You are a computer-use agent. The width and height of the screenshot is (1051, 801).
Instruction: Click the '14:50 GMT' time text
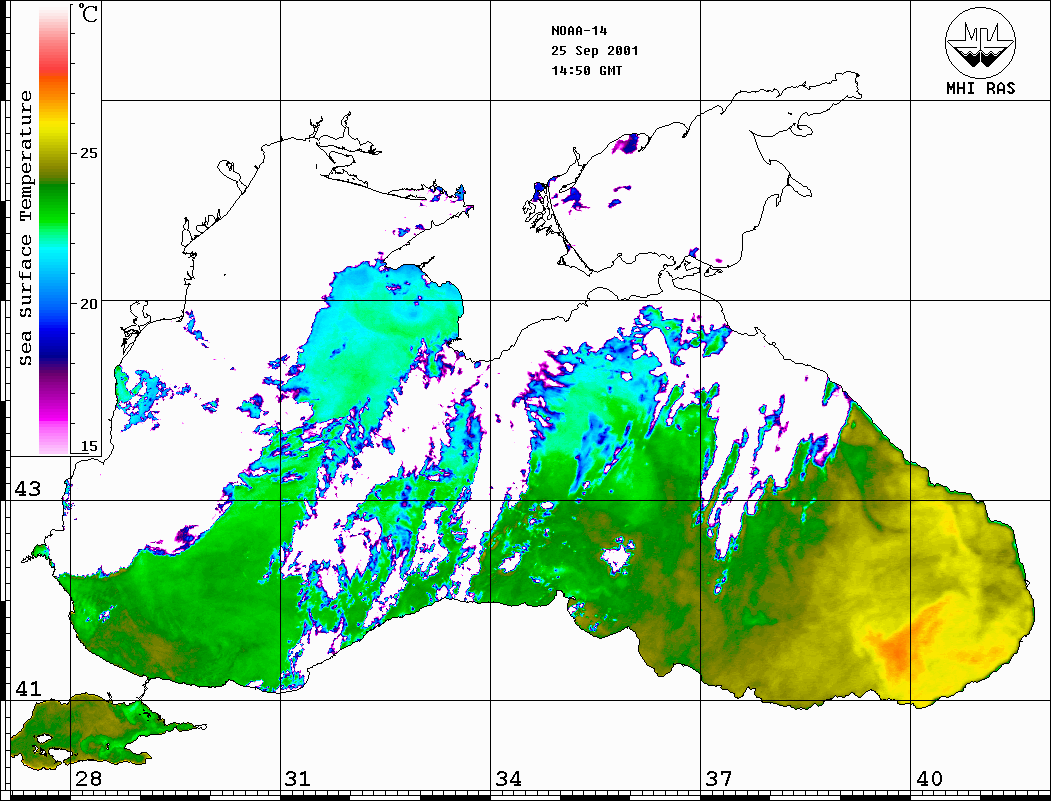click(586, 70)
